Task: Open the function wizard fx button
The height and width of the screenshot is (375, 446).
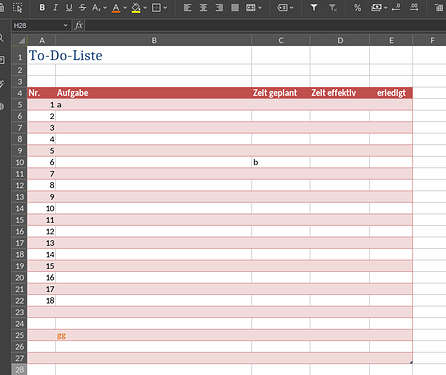Action: (78, 25)
